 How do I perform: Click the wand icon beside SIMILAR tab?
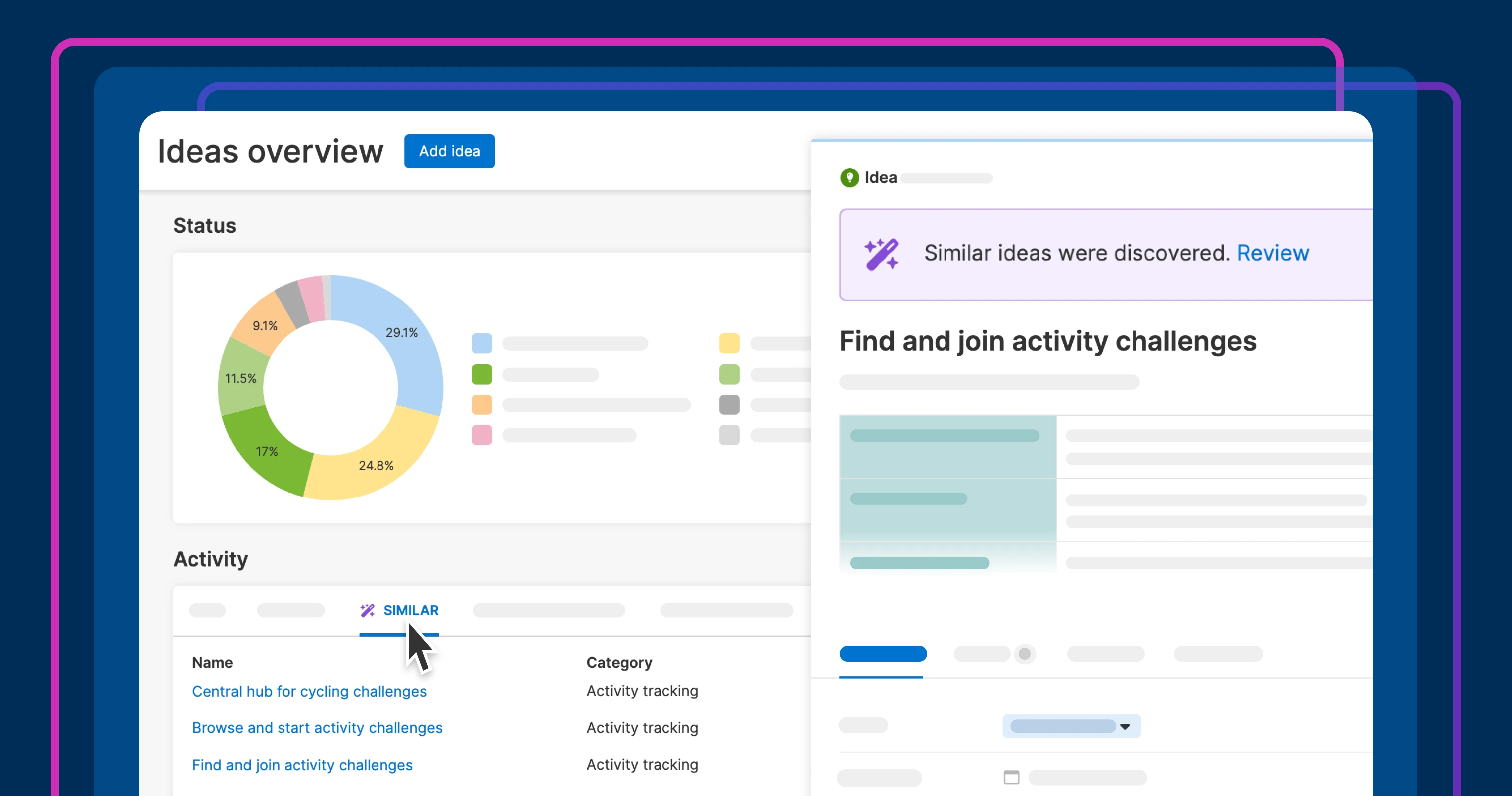(x=368, y=610)
